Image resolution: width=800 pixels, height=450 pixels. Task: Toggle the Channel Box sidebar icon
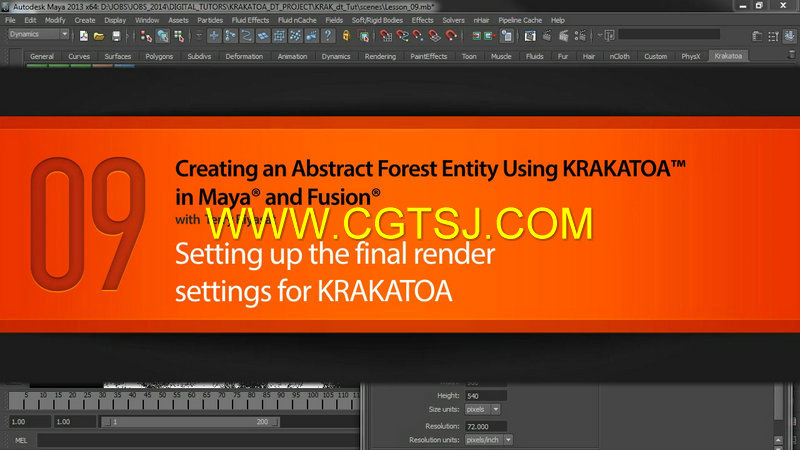(x=790, y=36)
